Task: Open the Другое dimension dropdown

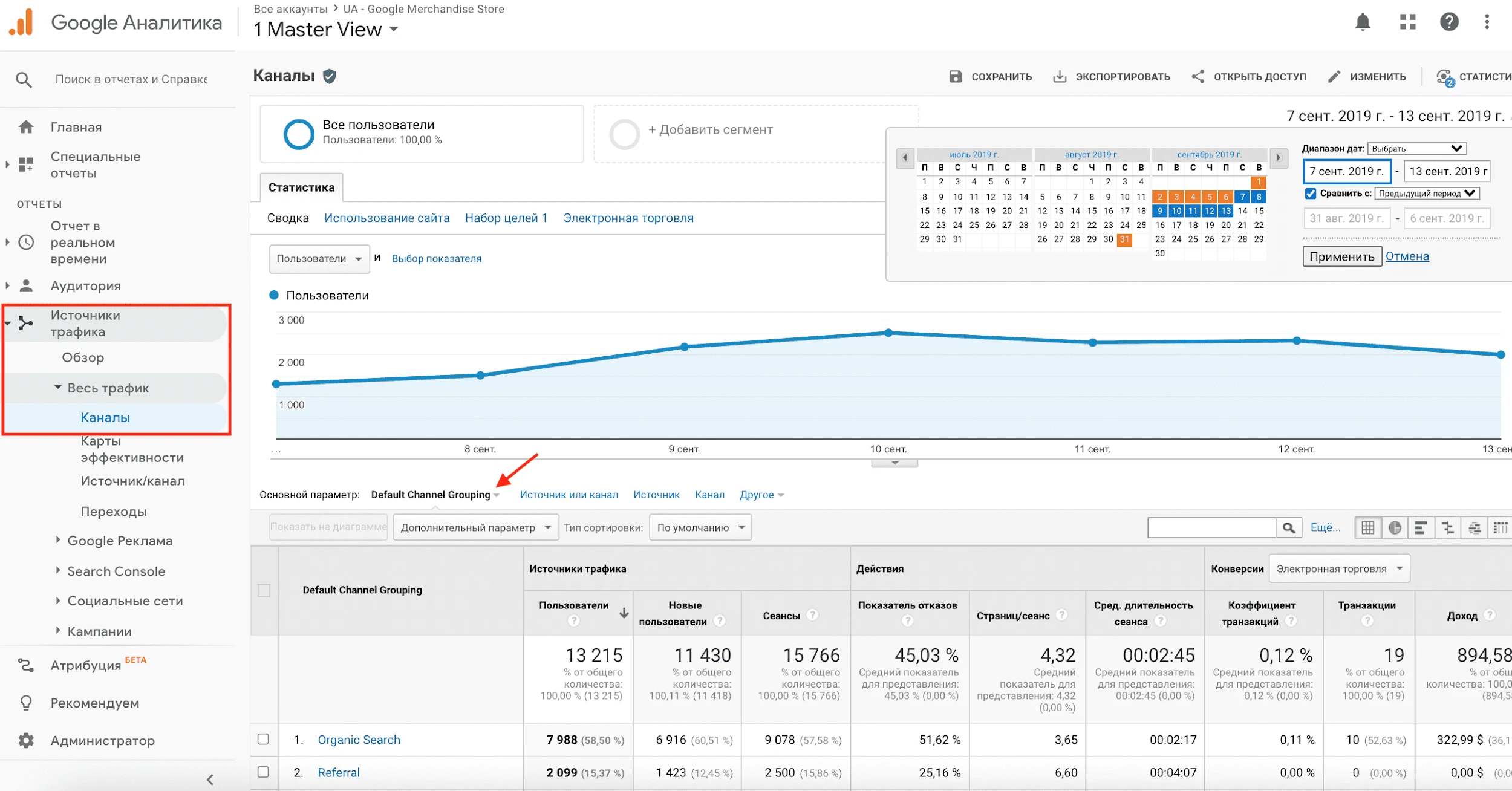Action: [761, 495]
